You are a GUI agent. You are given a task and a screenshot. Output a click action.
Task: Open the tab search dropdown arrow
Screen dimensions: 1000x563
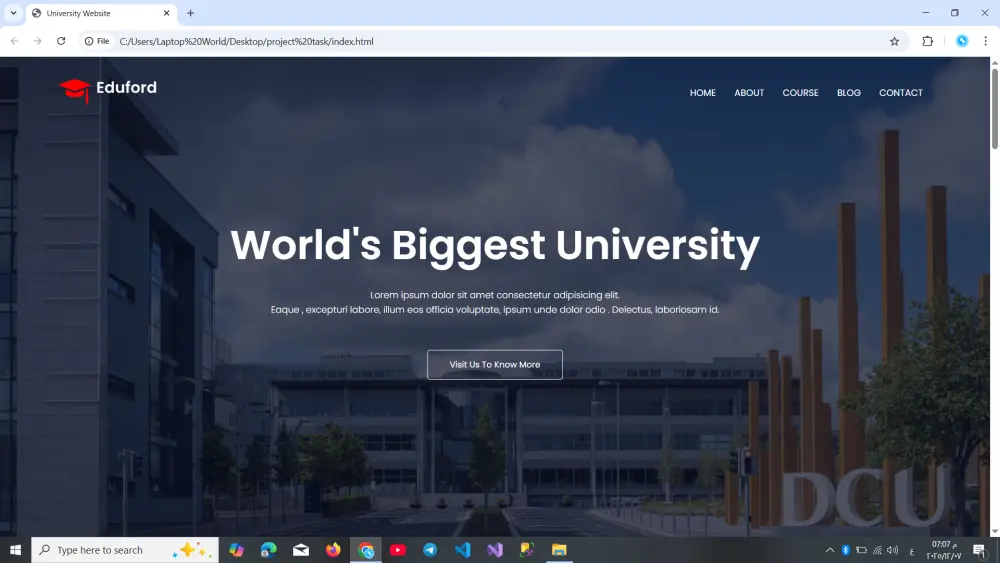(13, 13)
